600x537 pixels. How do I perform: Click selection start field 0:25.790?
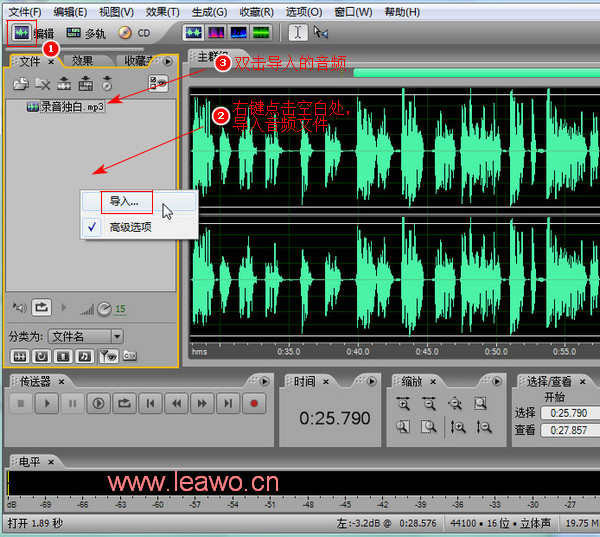[570, 413]
